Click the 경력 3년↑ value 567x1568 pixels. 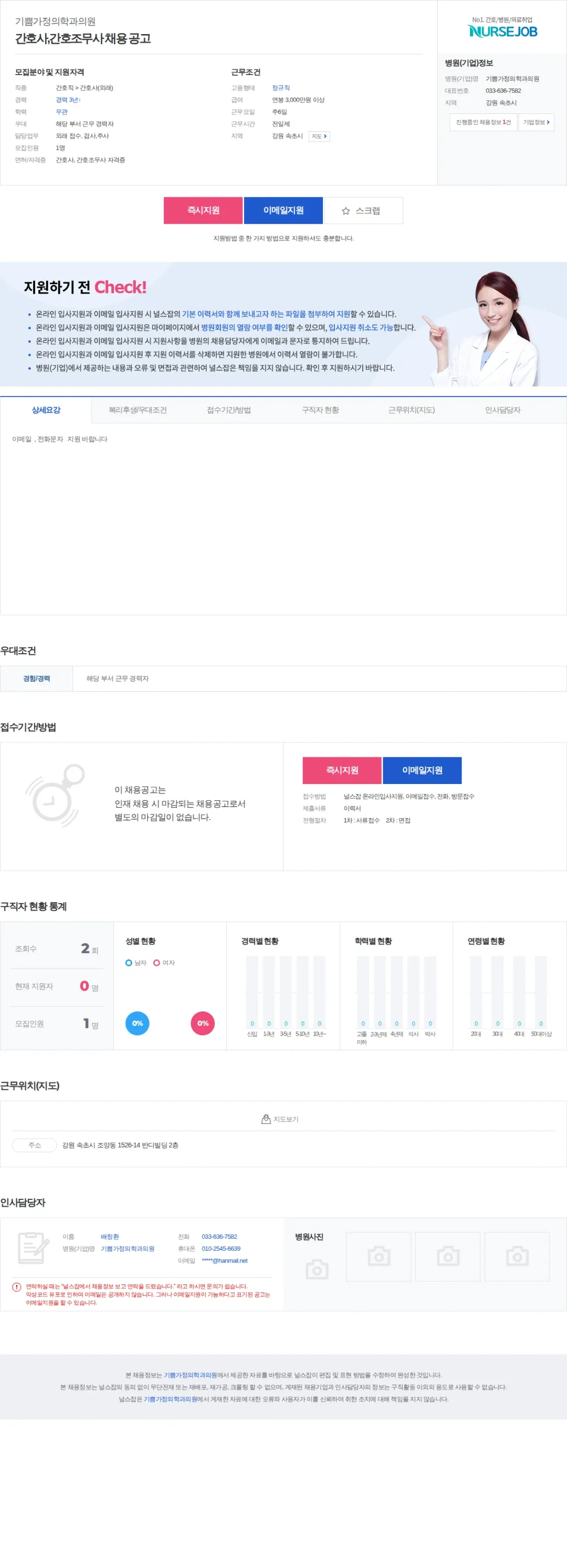(x=68, y=100)
